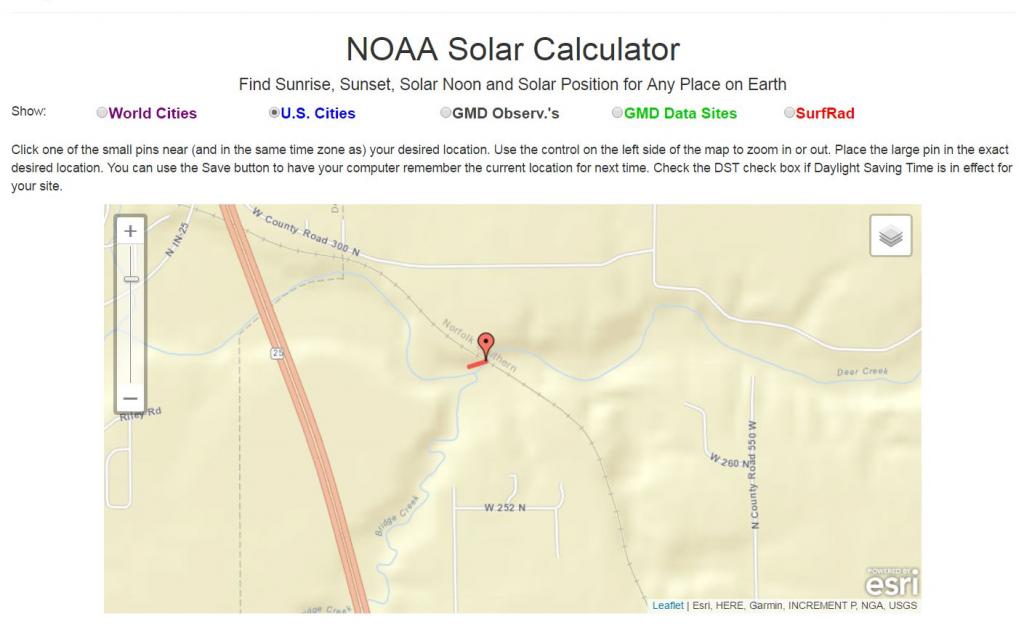Select the U.S. Cities option
This screenshot has height=633, width=1024.
coord(274,114)
